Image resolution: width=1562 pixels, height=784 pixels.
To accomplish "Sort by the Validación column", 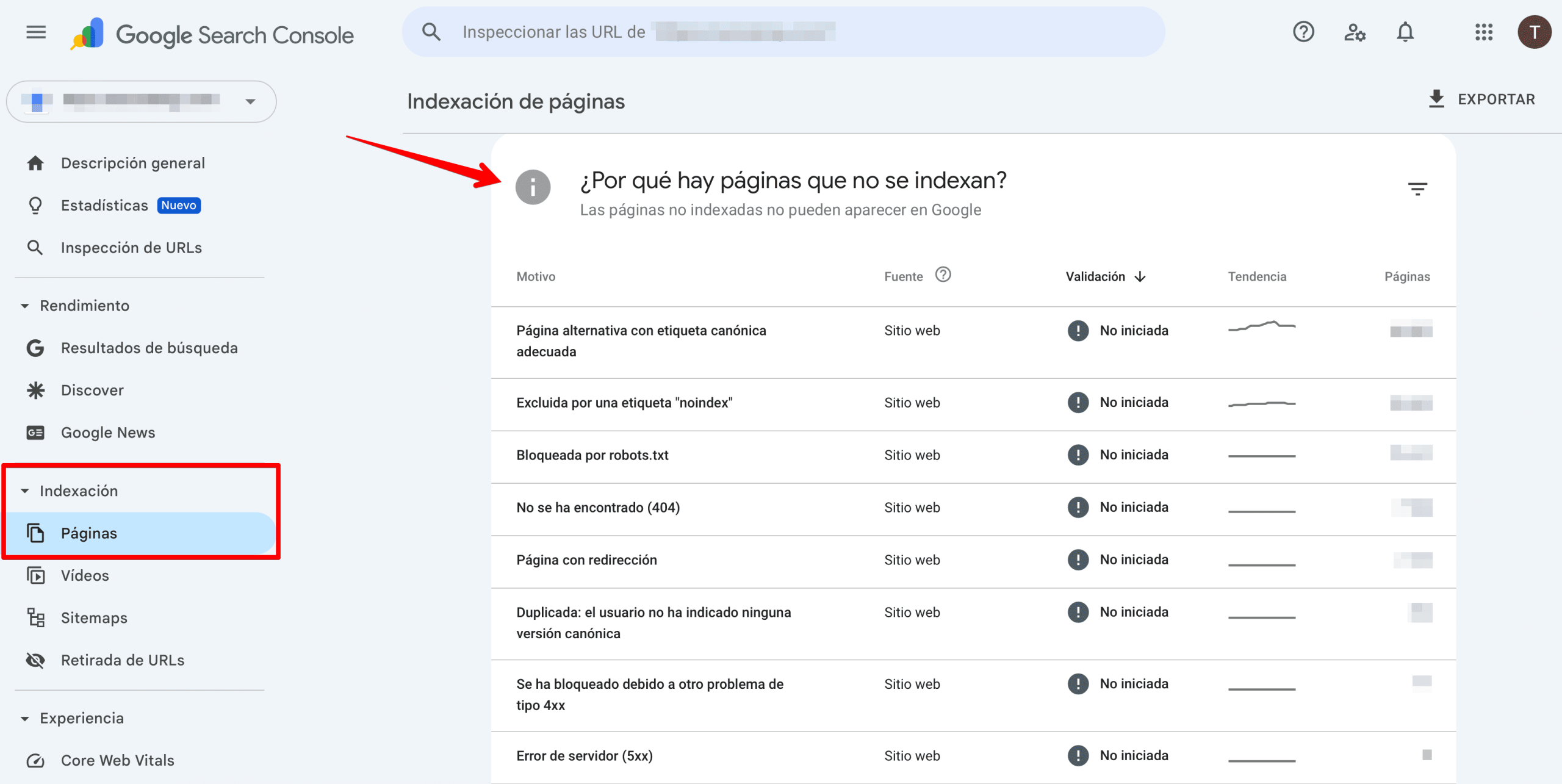I will pyautogui.click(x=1106, y=276).
